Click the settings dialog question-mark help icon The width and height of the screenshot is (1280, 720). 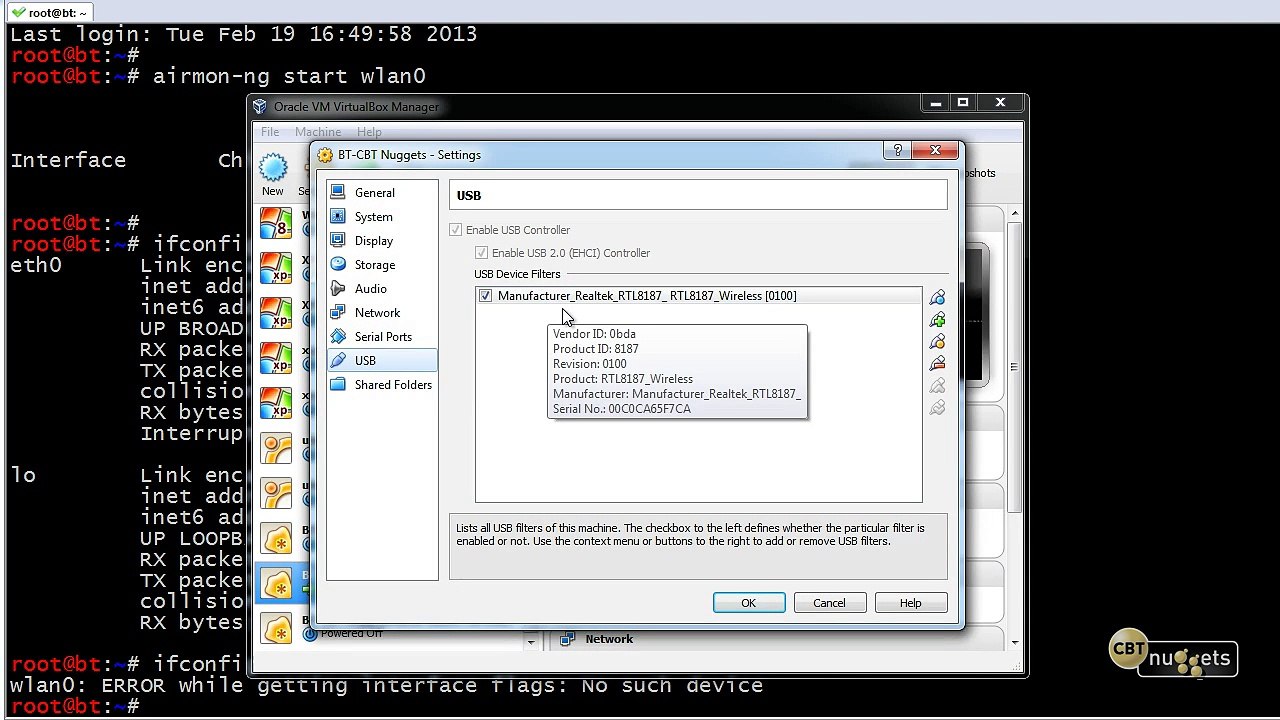(897, 151)
